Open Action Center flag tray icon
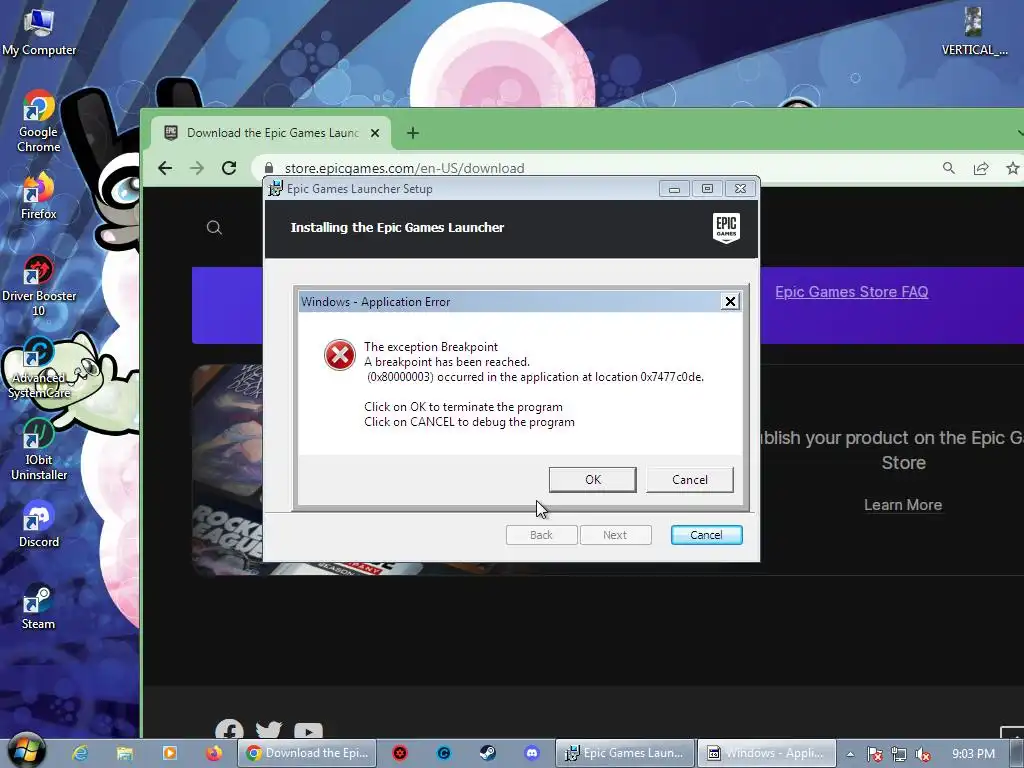 click(x=874, y=754)
